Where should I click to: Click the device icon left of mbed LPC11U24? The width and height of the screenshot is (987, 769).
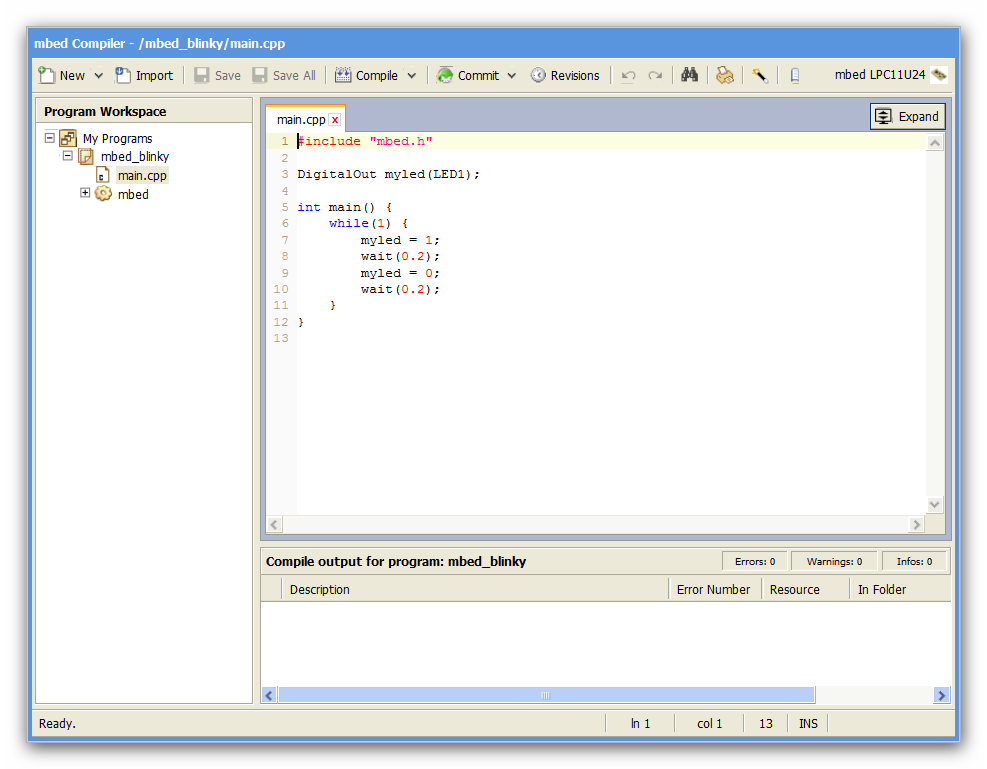point(795,75)
